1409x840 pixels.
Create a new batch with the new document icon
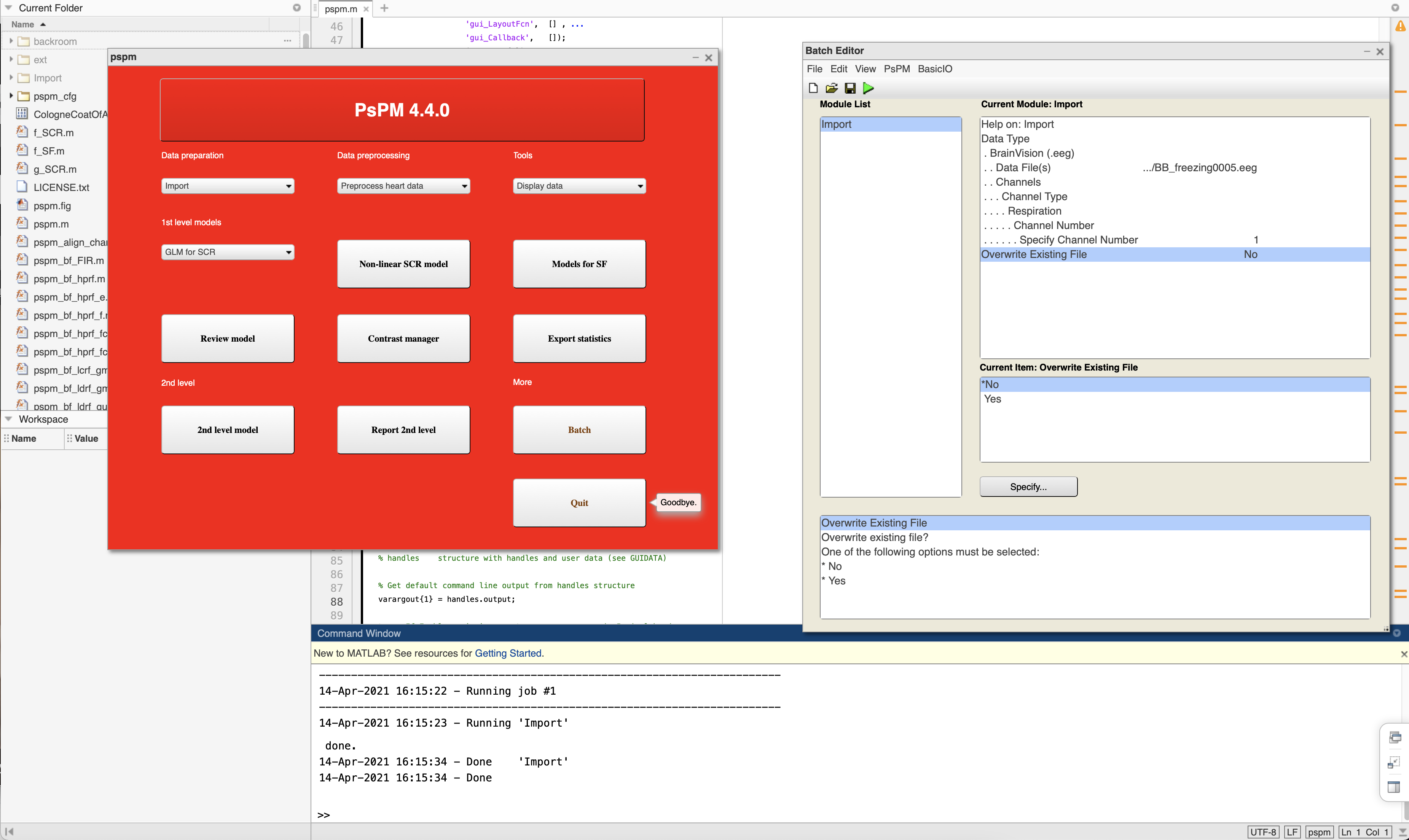[813, 88]
